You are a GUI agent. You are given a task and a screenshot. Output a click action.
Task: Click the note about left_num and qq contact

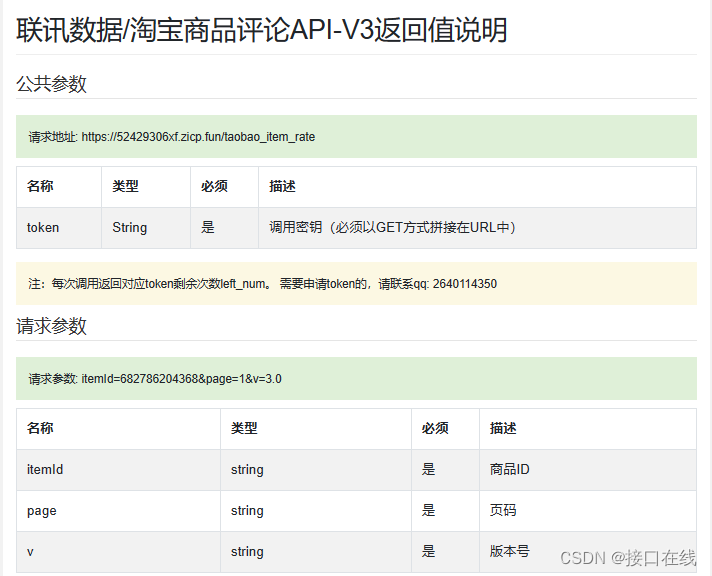(x=356, y=283)
